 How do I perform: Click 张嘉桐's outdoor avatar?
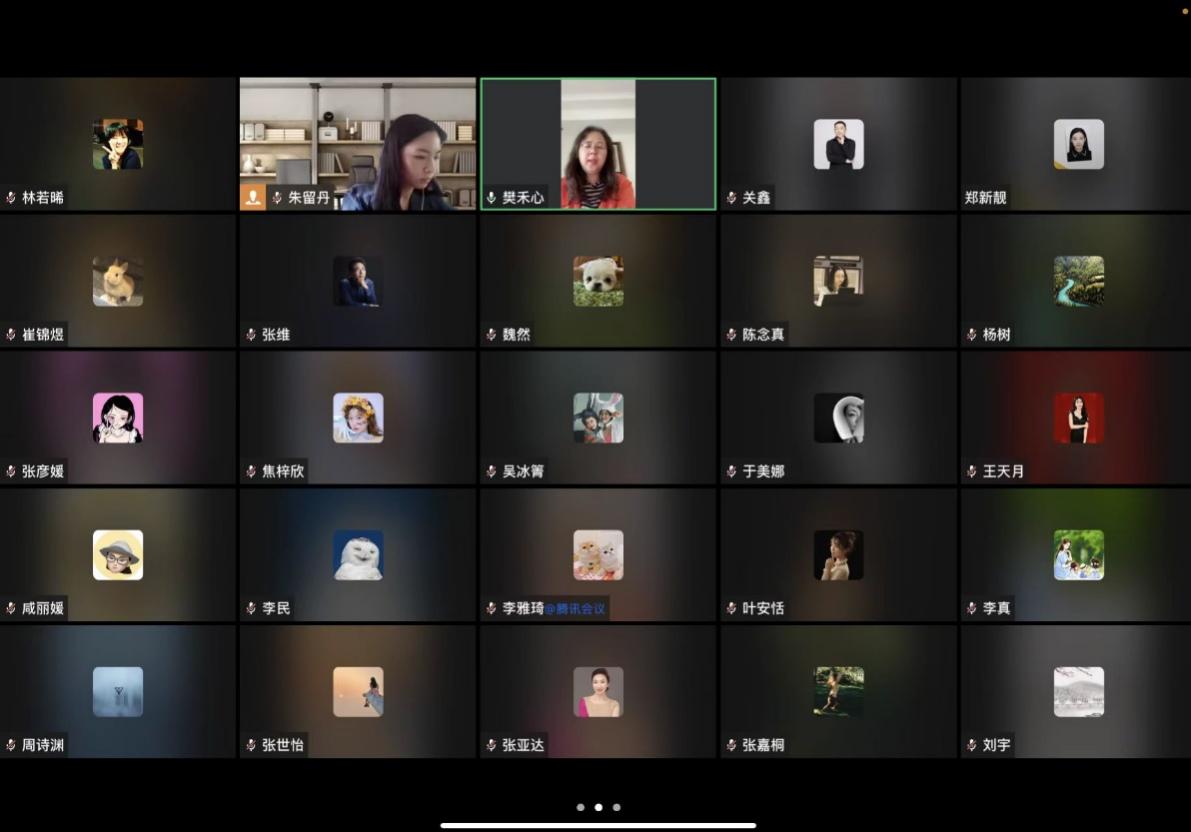(839, 691)
